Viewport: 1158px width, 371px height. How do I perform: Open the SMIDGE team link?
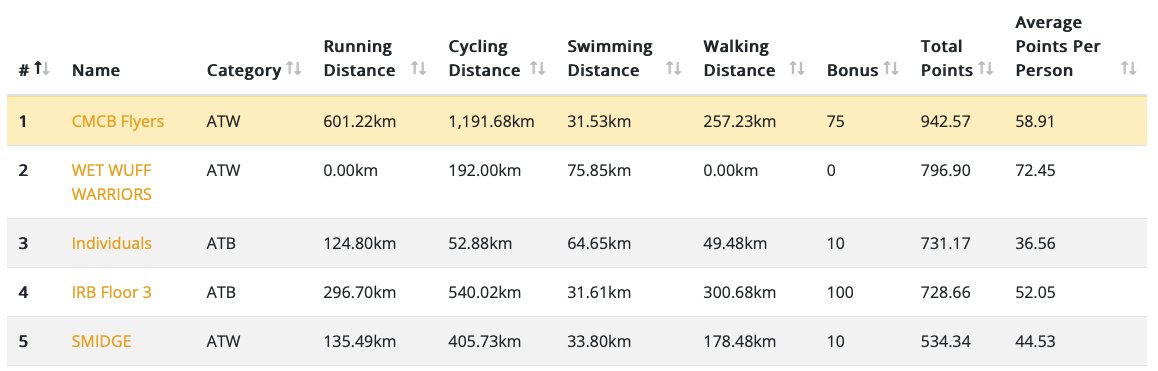coord(101,341)
